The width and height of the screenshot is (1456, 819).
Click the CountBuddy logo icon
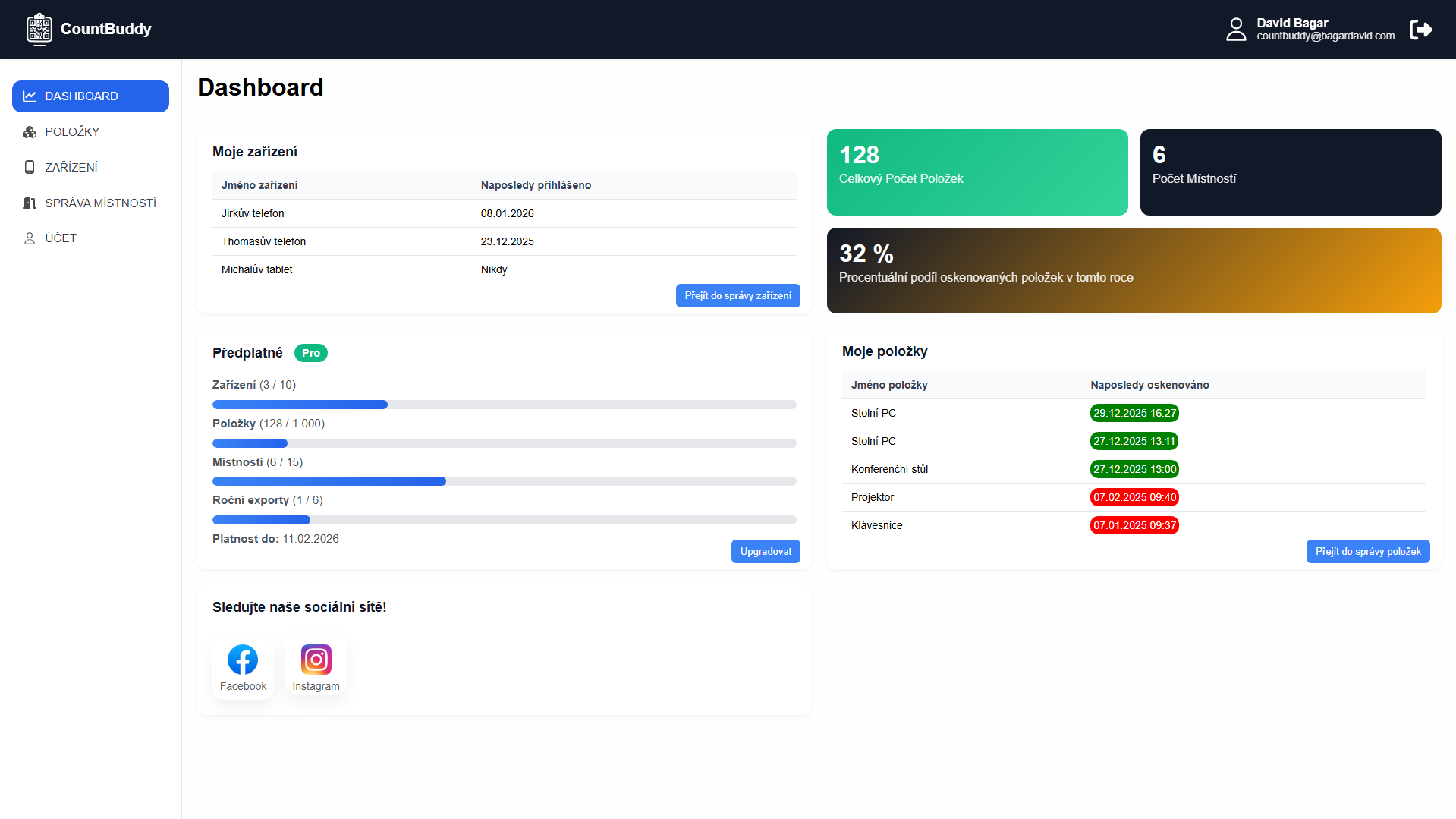tap(39, 28)
